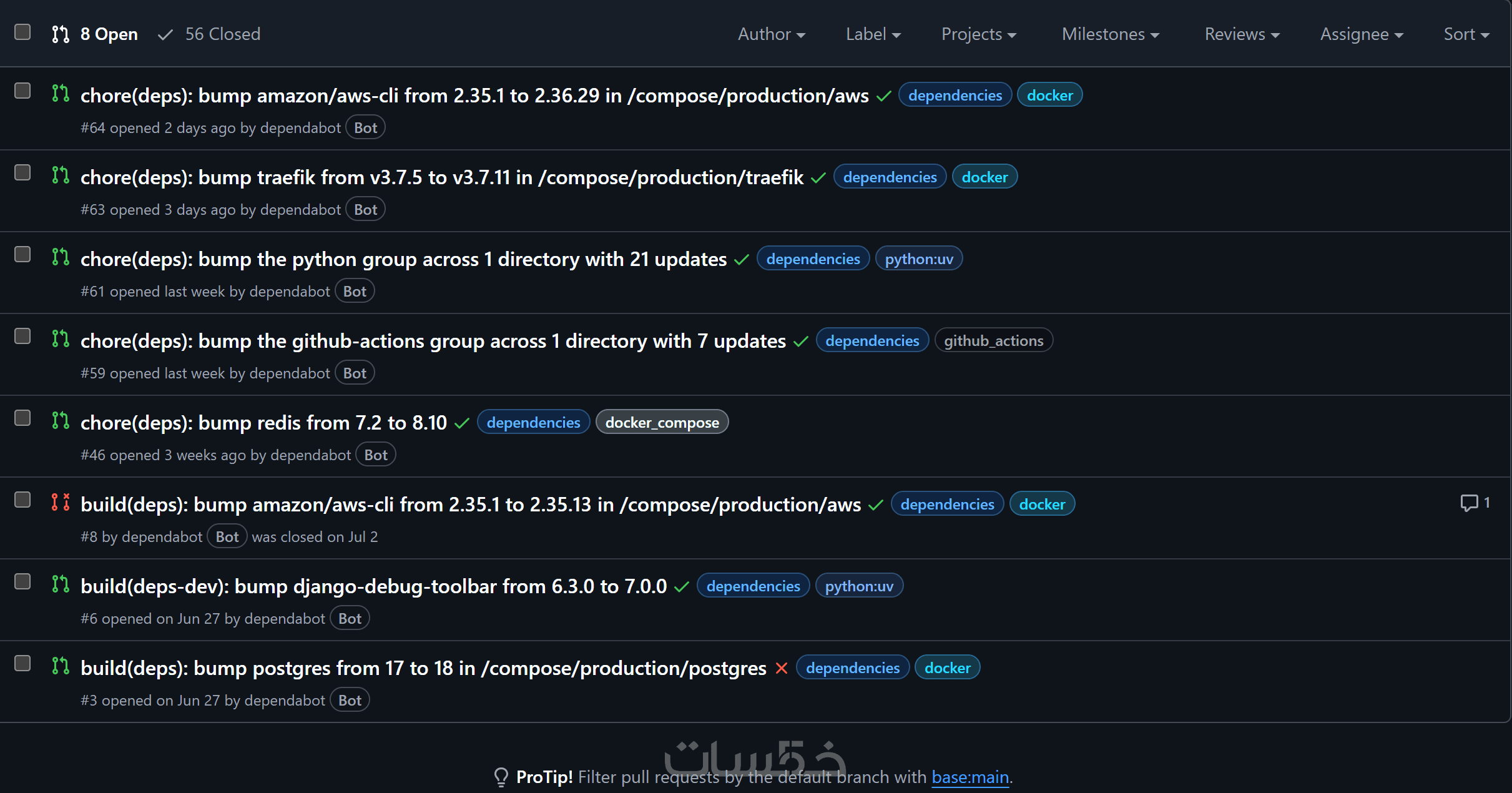1512x793 pixels.
Task: Click the lightbulb ProTip icon
Action: (501, 777)
